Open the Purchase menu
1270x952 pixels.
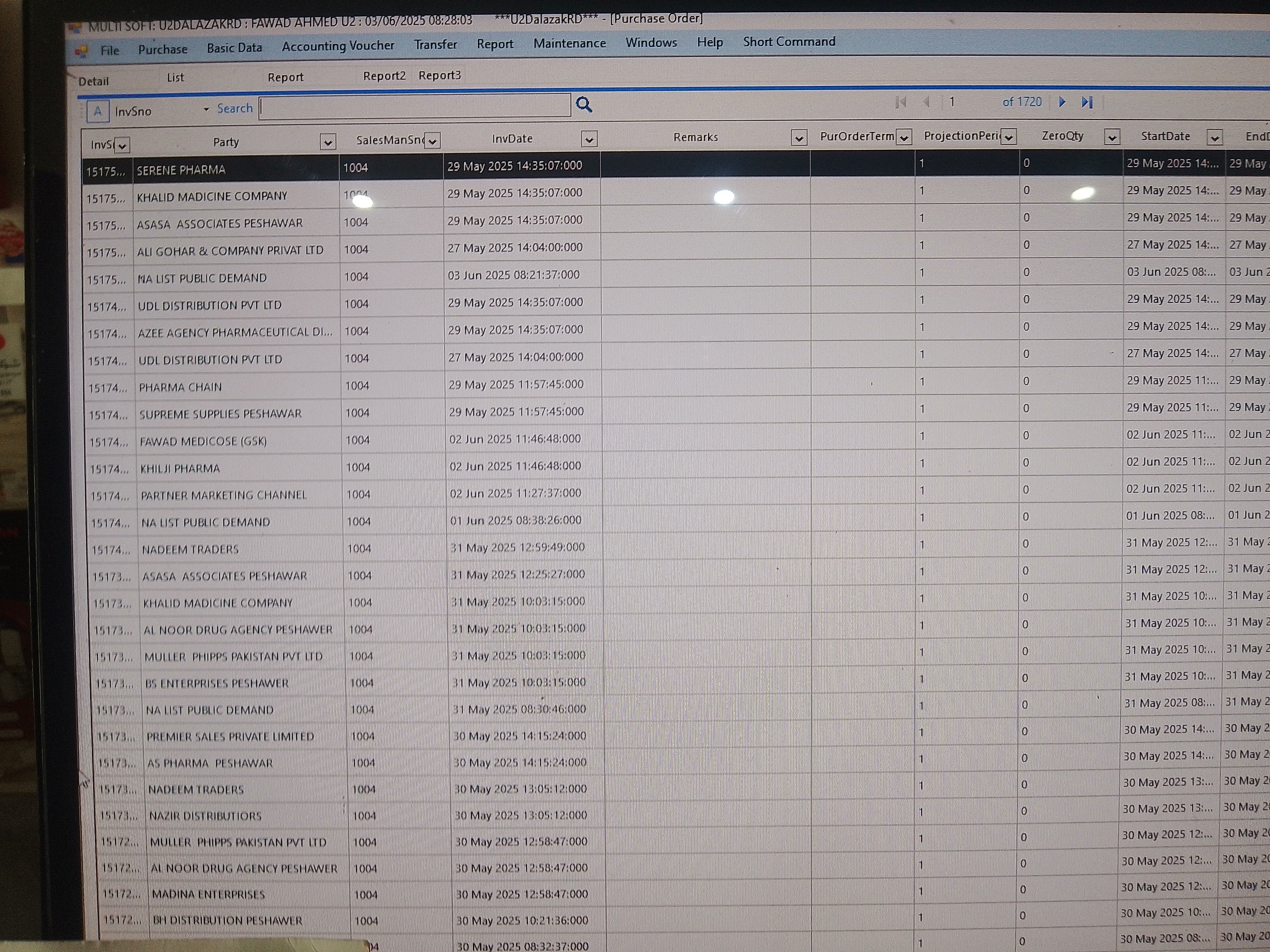pyautogui.click(x=162, y=49)
